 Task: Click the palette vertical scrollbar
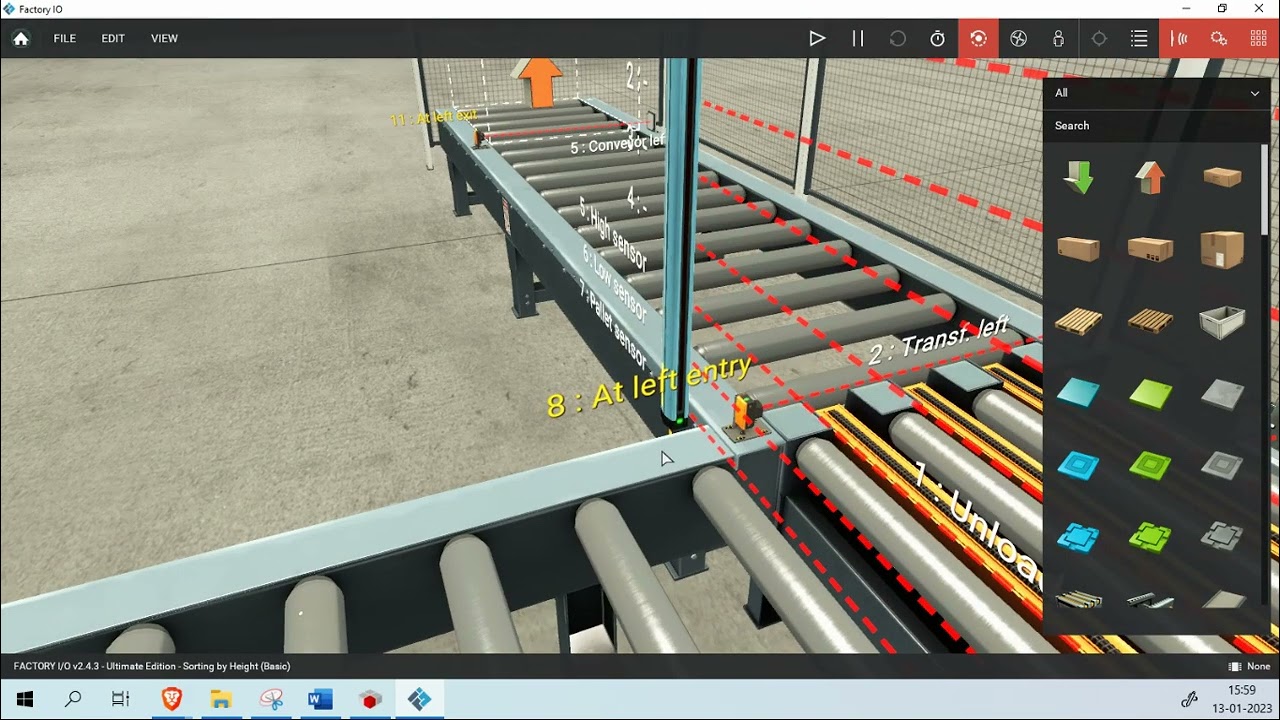[x=1265, y=190]
